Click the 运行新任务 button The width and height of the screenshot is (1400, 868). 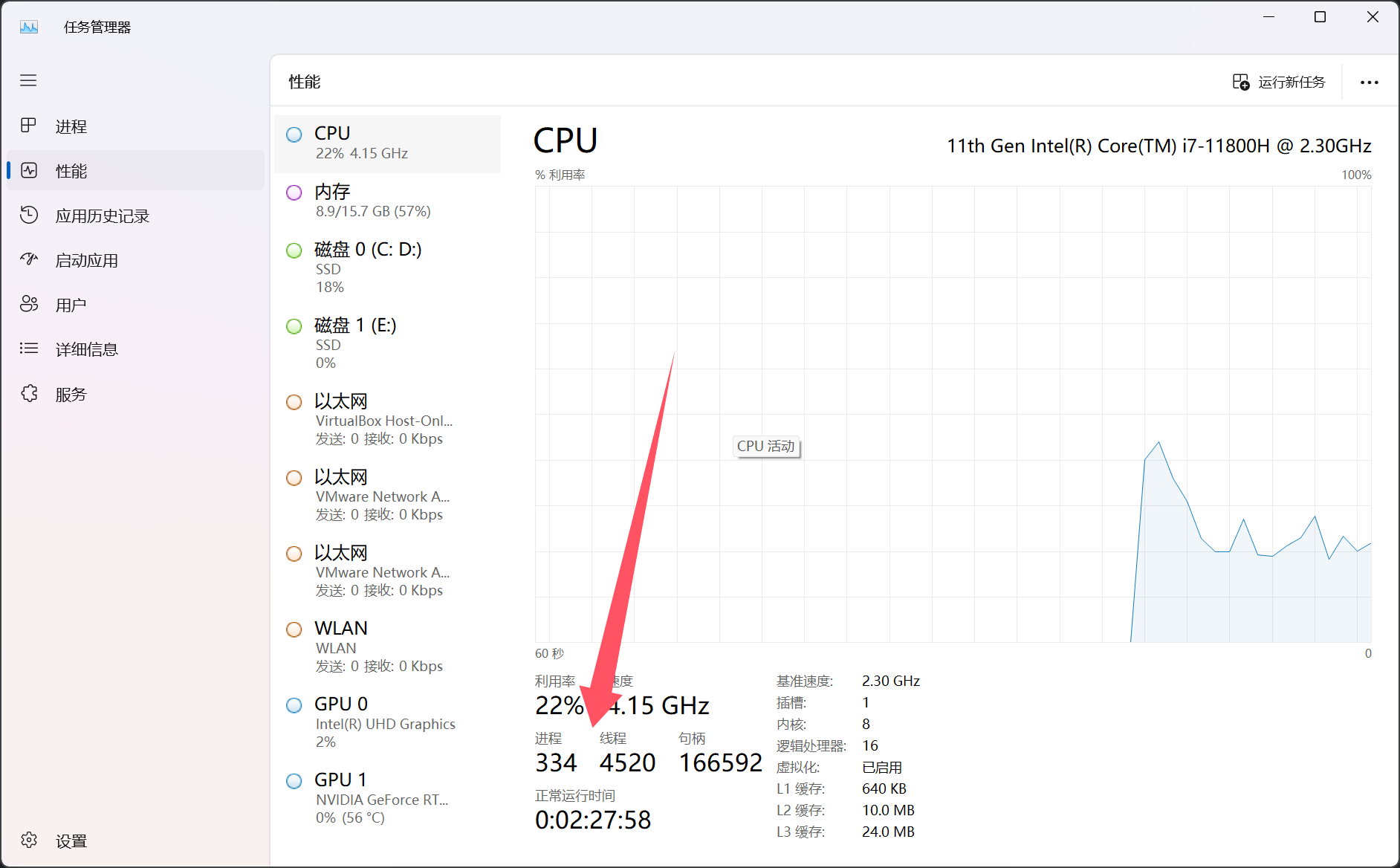tap(1278, 82)
